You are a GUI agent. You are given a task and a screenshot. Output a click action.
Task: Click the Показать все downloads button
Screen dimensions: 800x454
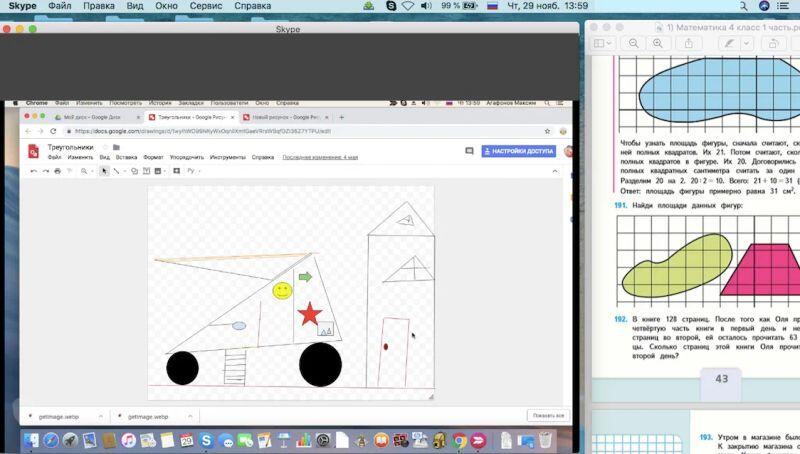tap(548, 416)
